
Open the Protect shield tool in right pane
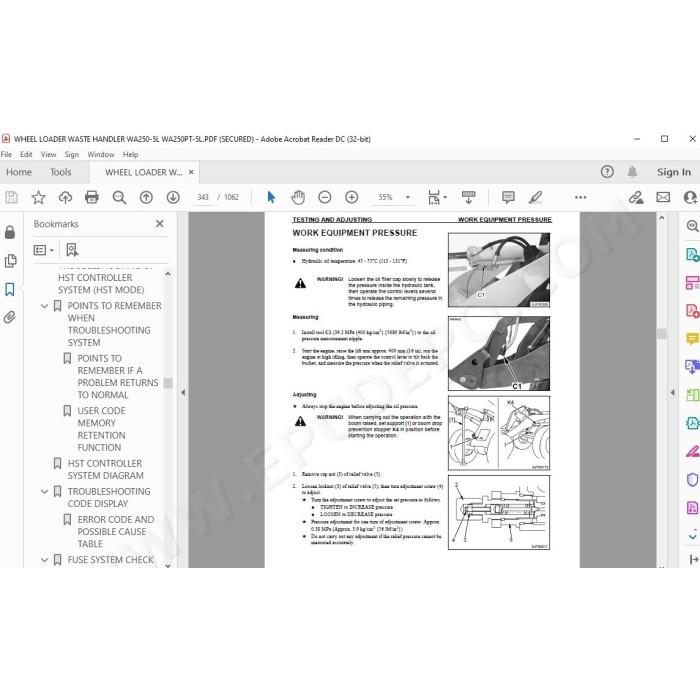[692, 480]
